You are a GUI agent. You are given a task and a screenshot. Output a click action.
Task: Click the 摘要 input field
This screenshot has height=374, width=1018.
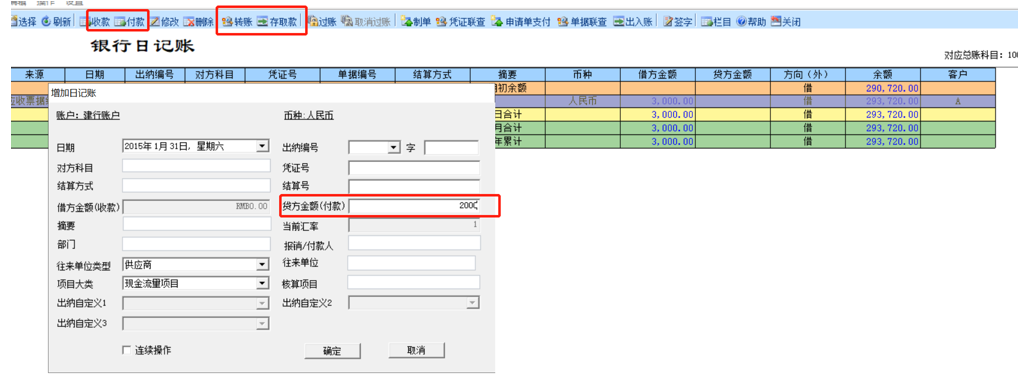pos(196,224)
